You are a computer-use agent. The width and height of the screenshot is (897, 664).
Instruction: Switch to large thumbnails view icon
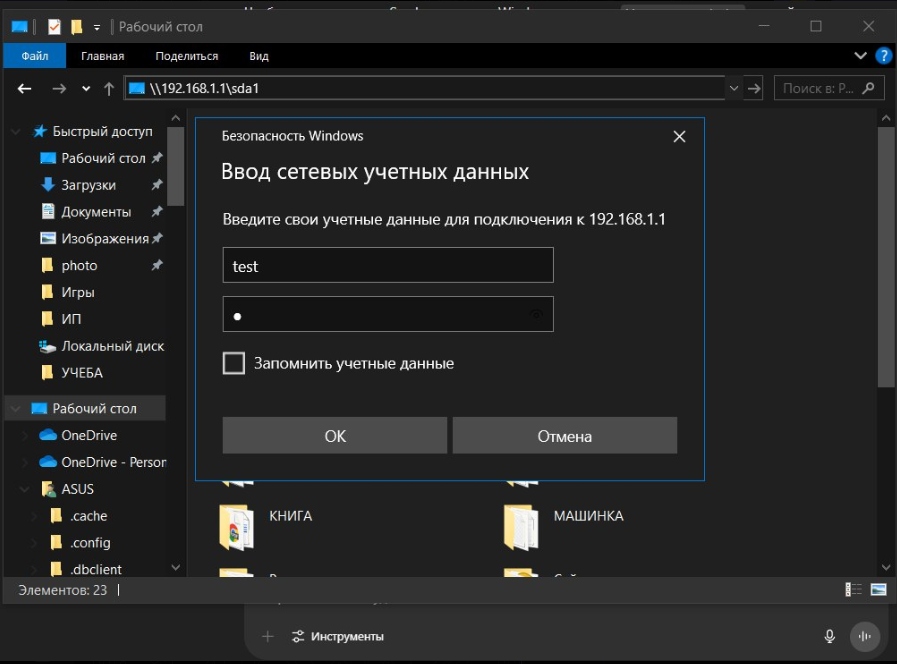point(878,590)
